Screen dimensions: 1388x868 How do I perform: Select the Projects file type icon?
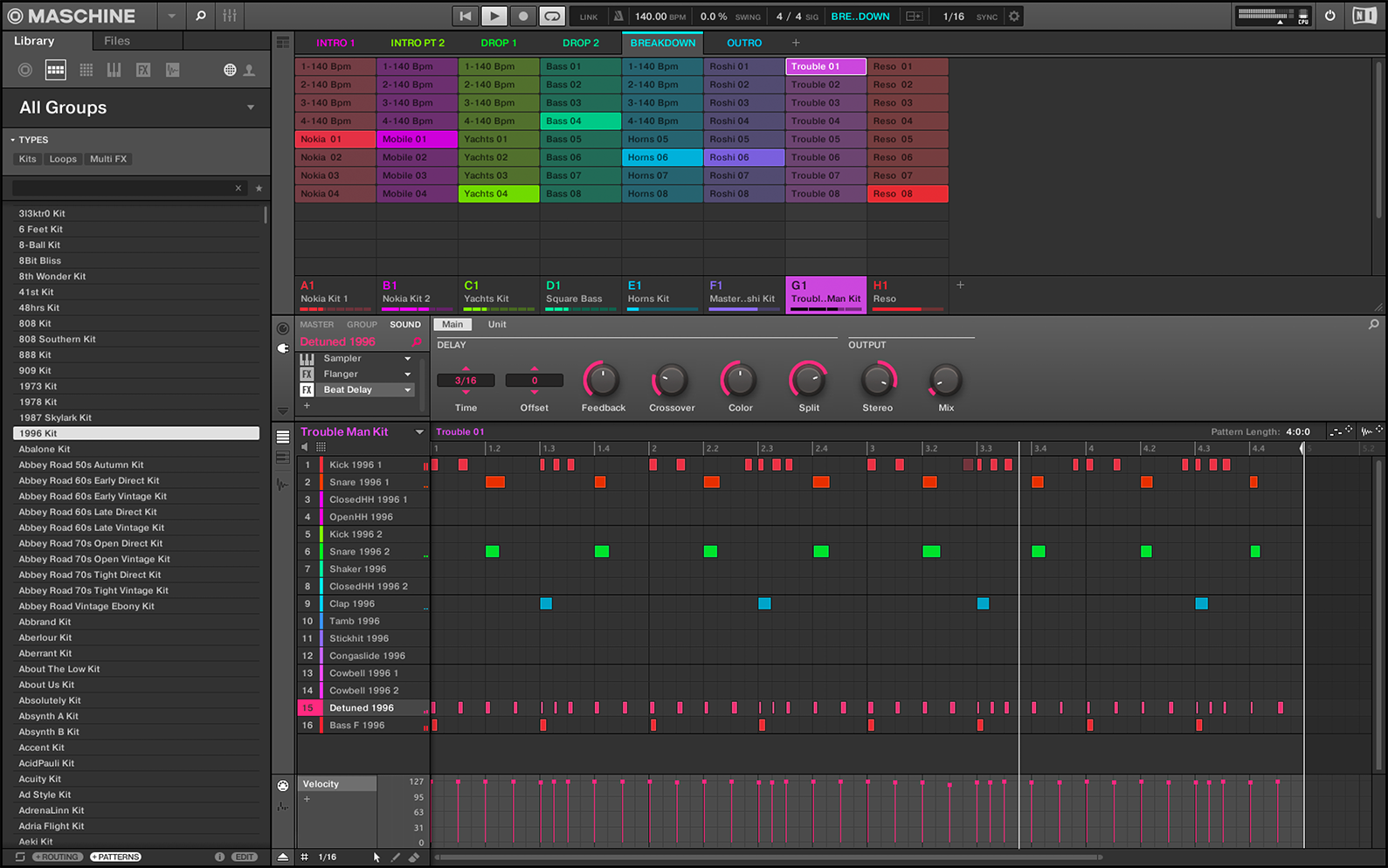click(25, 70)
